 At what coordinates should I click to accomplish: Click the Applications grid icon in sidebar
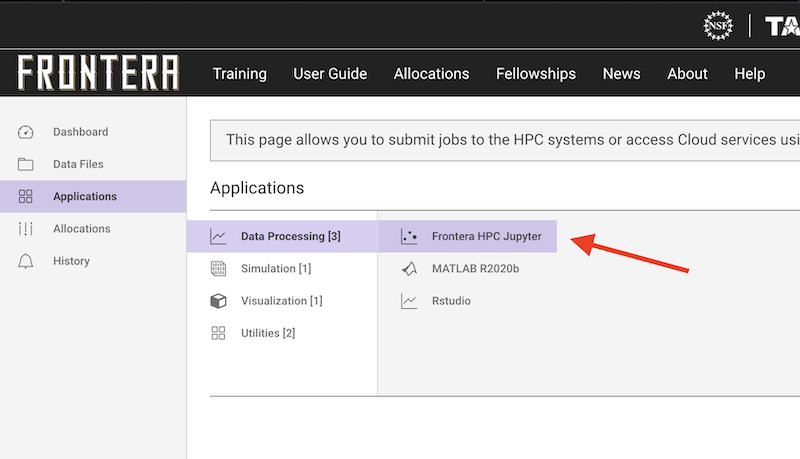coord(26,196)
